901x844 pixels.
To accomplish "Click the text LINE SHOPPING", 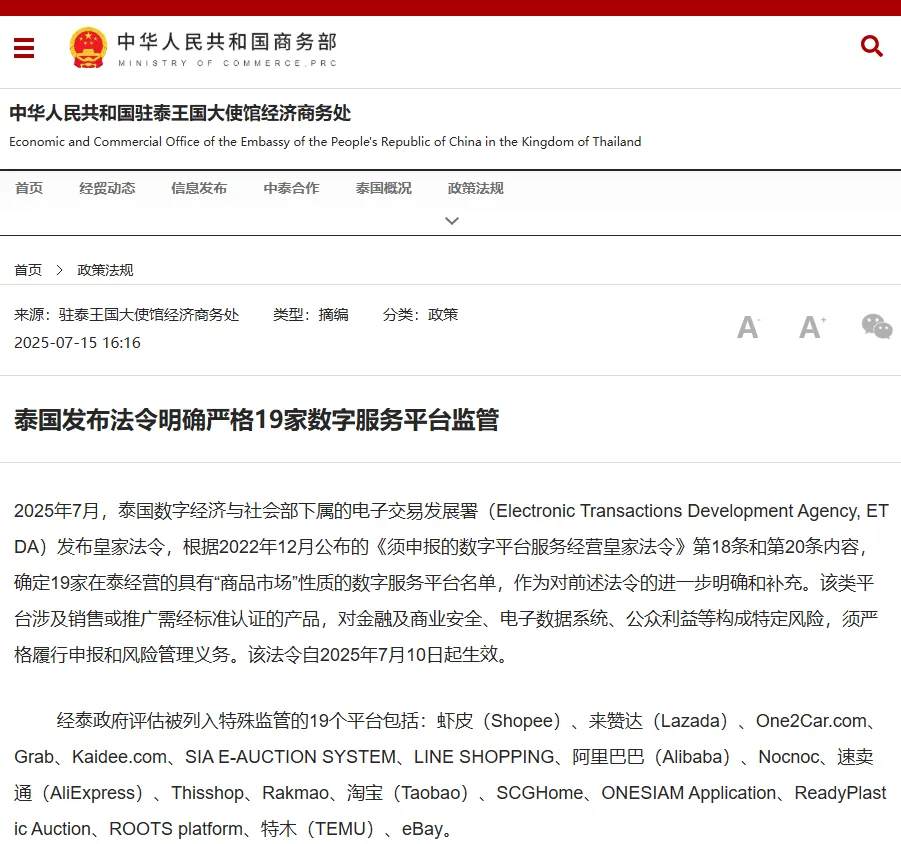I will point(484,757).
